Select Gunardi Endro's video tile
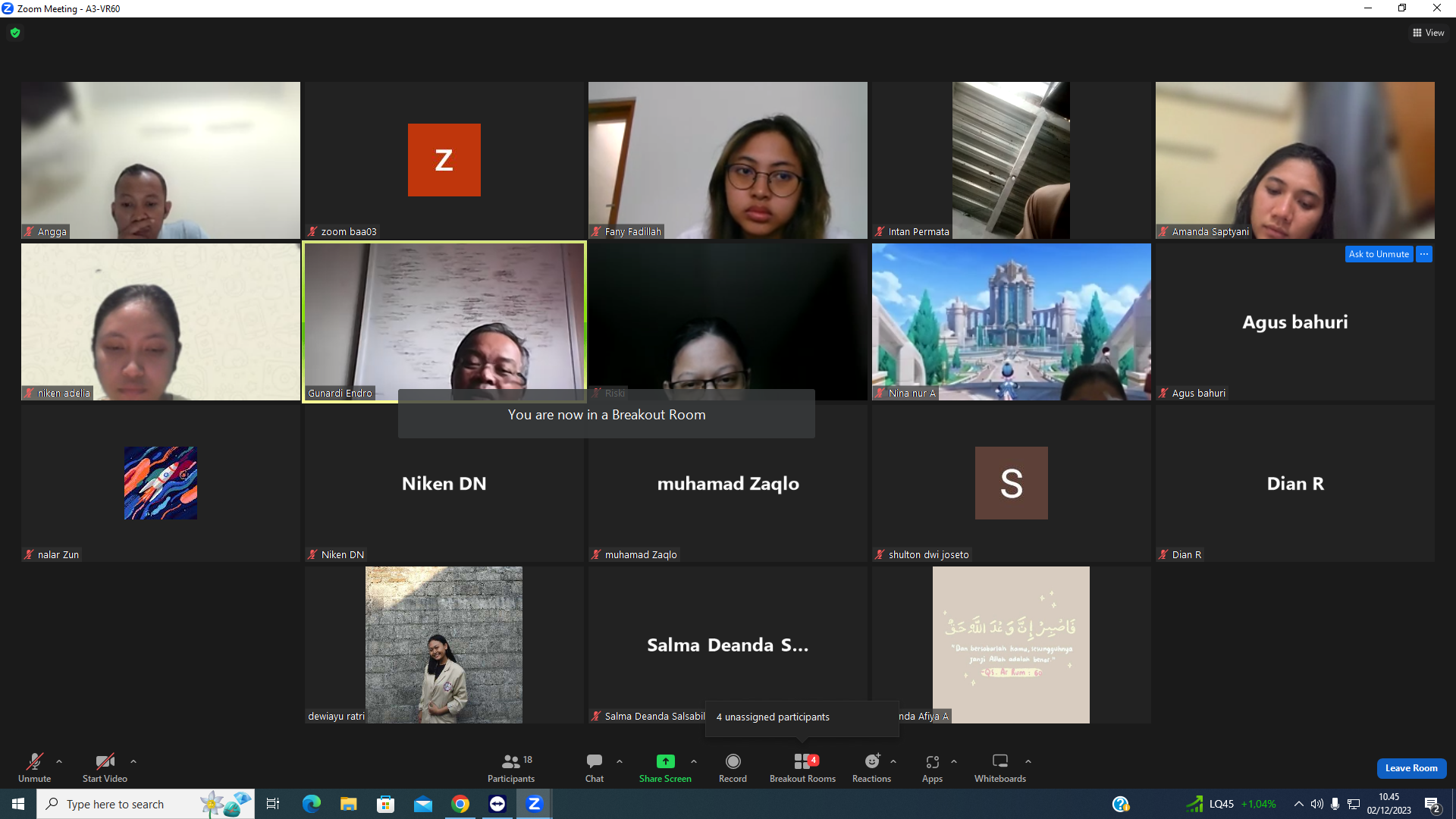Screen dimensions: 1456x819 444,322
